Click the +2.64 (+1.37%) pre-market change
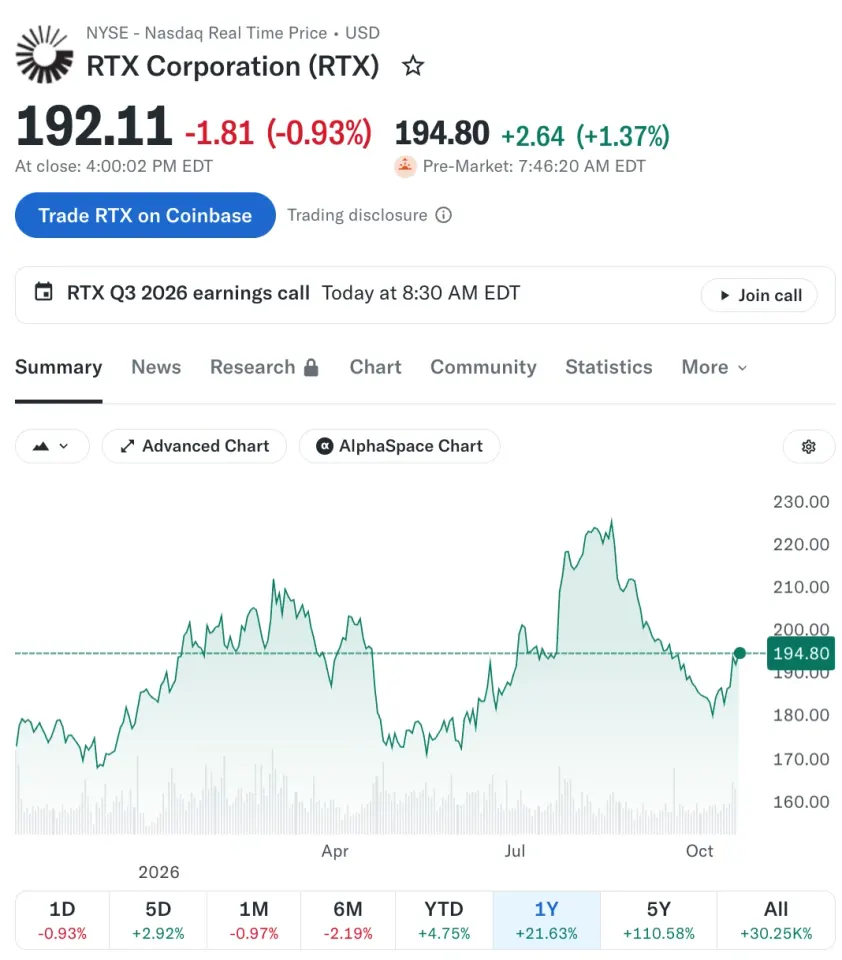The height and width of the screenshot is (960, 842). 585,136
